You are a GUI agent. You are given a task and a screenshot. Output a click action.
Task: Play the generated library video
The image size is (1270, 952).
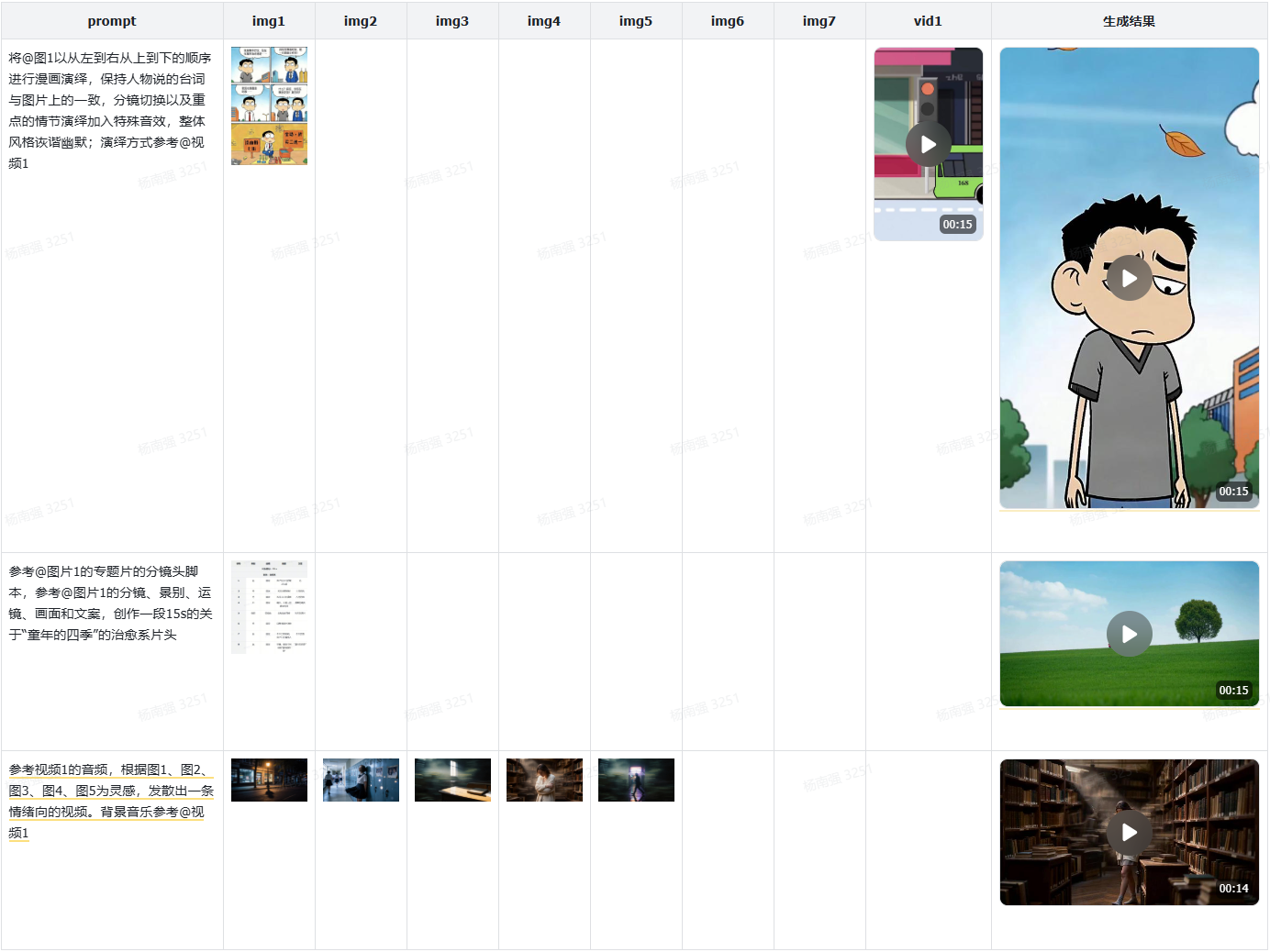click(x=1129, y=832)
